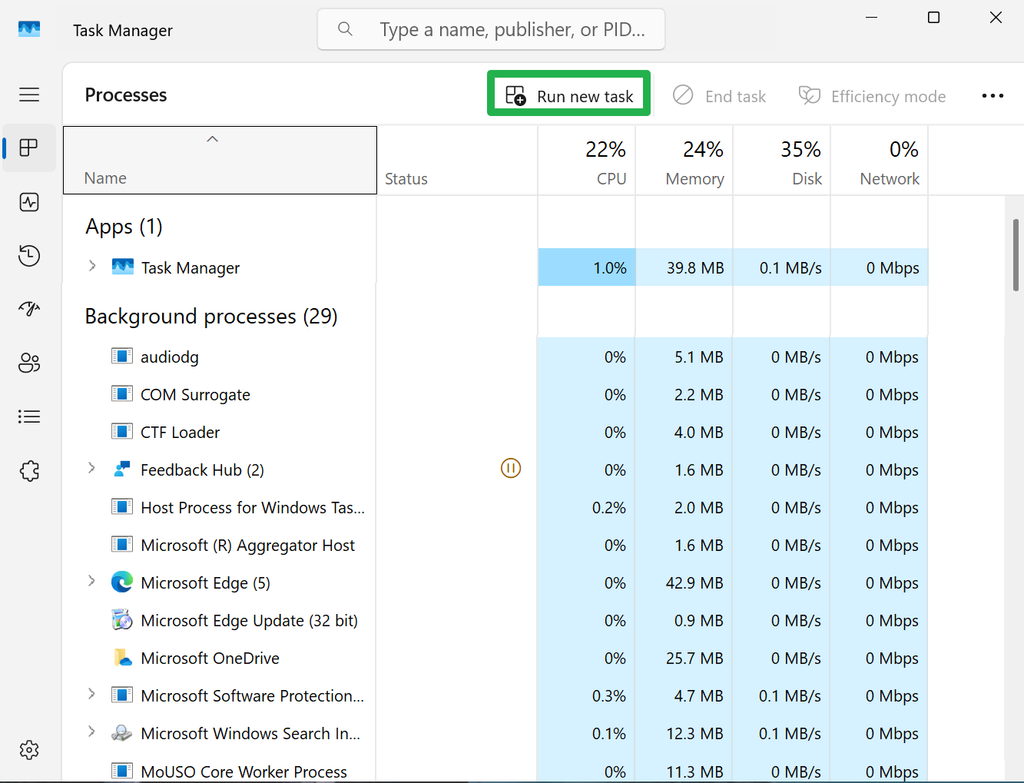Open the more options ellipsis menu

pos(993,95)
